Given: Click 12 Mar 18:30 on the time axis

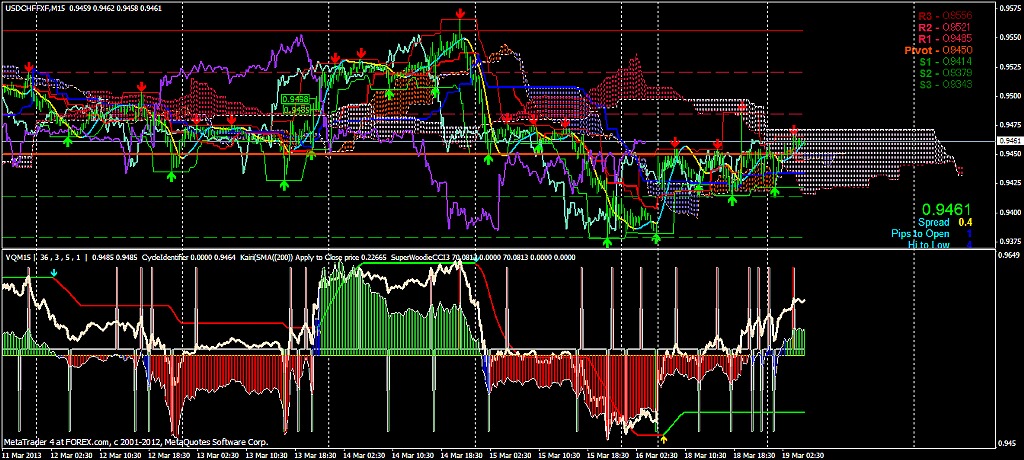Looking at the screenshot, I should click(169, 453).
